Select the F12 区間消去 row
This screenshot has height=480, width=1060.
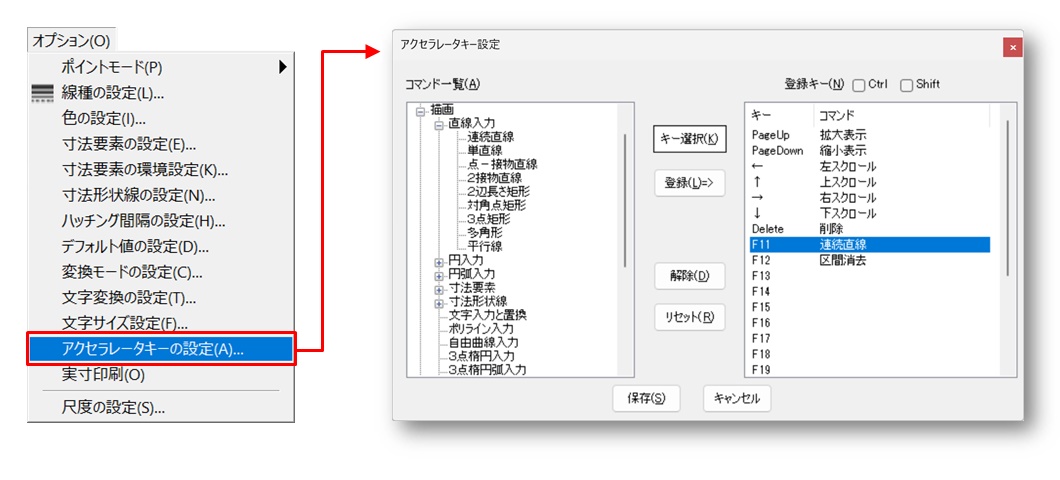pos(842,260)
